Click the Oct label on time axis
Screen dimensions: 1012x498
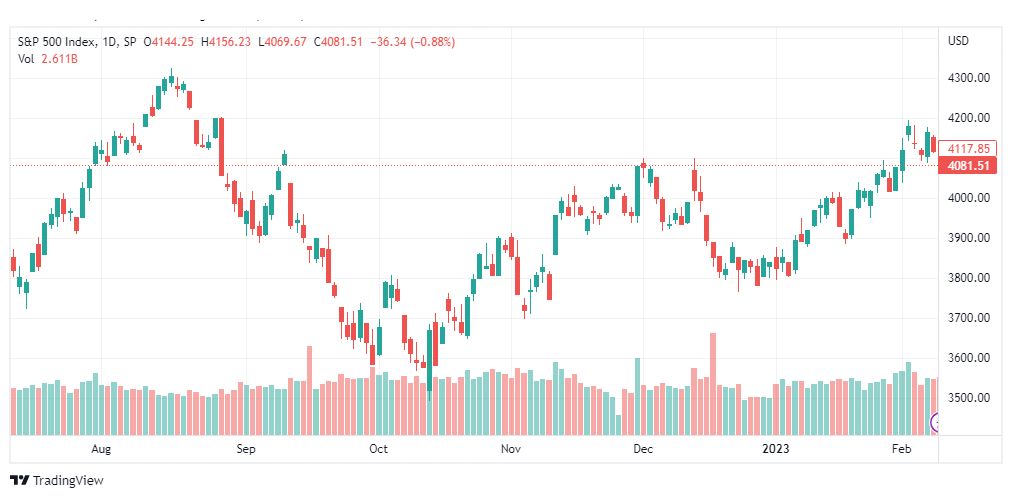(378, 449)
